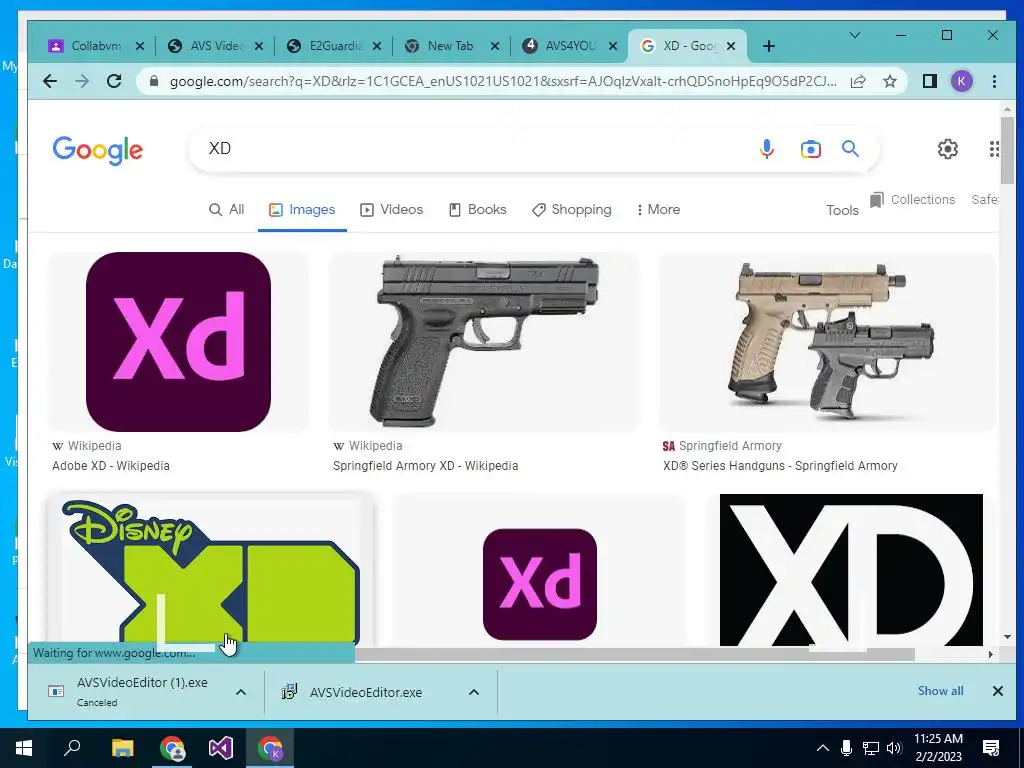Dismiss the downloads bar
Viewport: 1024px width, 768px height.
997,691
